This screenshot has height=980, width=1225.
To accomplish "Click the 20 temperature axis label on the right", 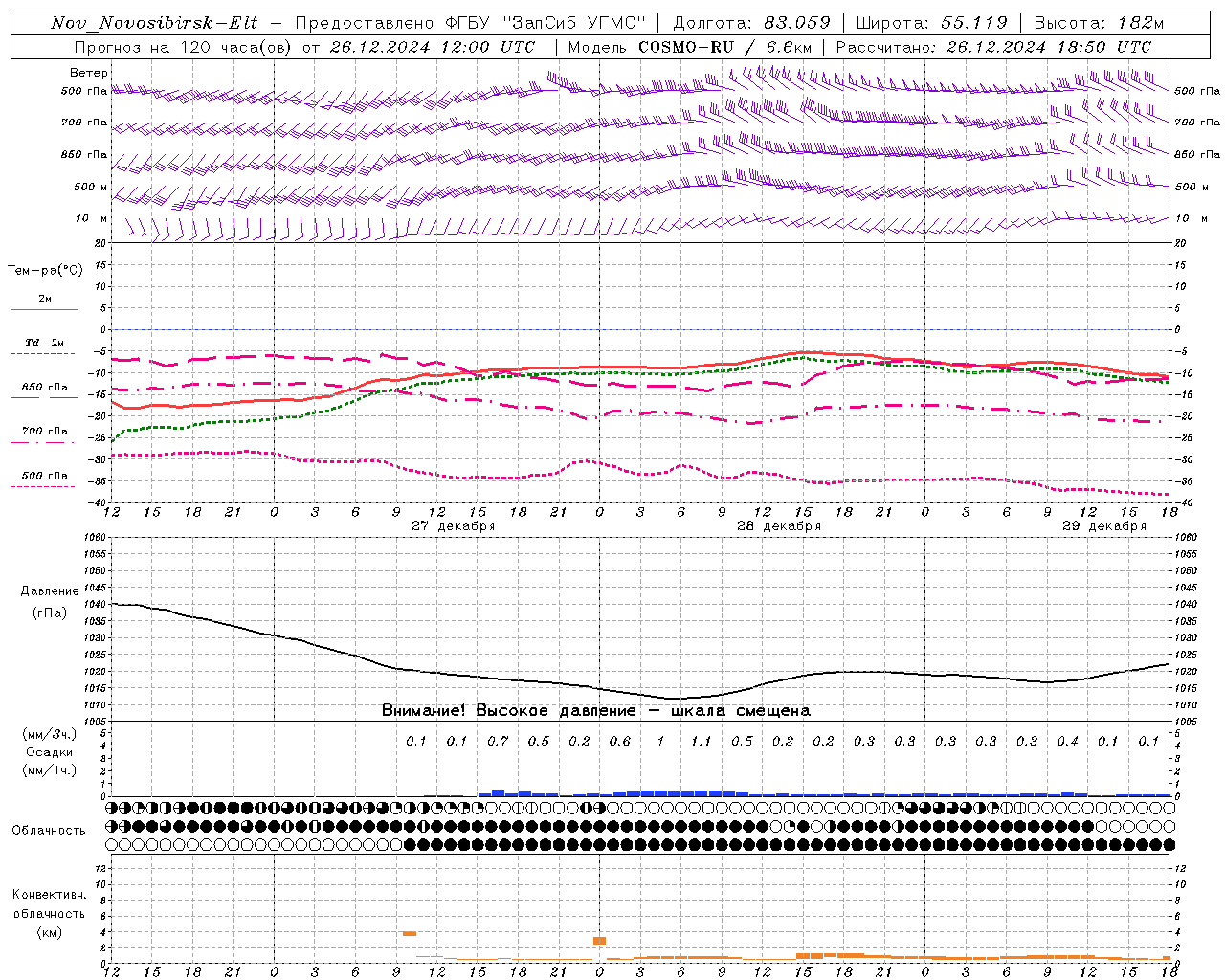I will [x=1181, y=243].
